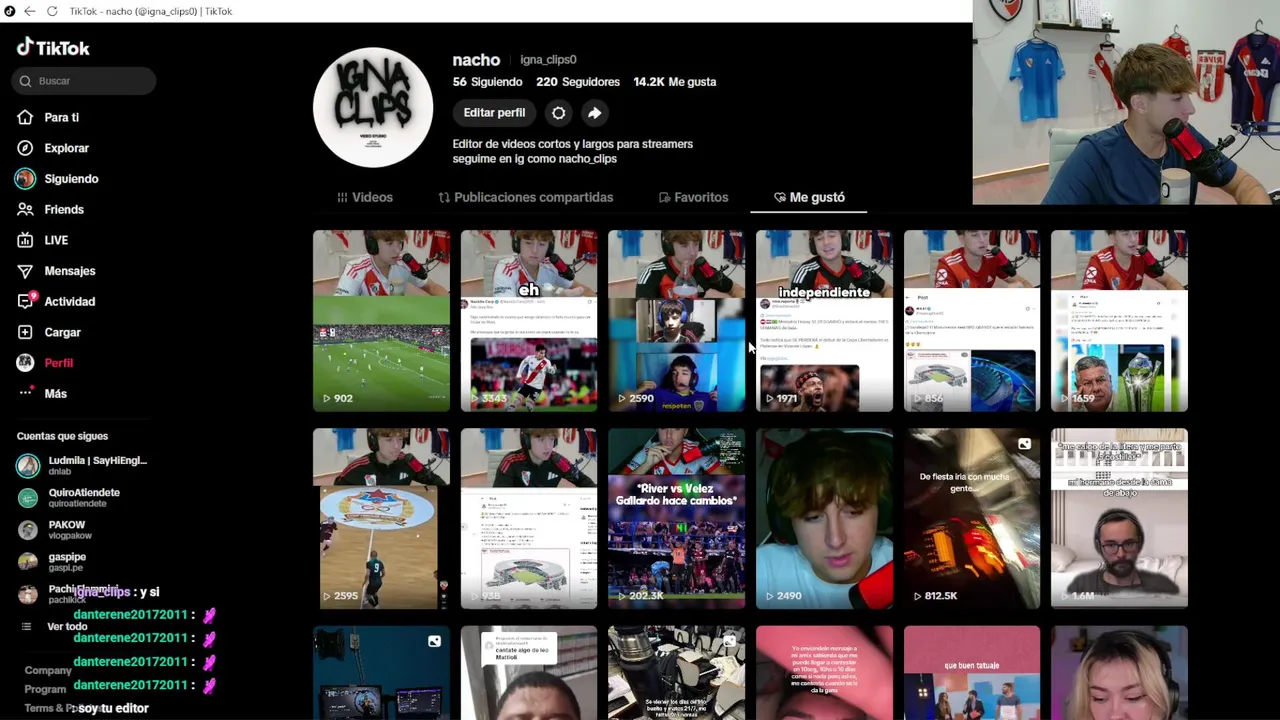
Task: Click the Buscar search field
Action: coord(84,81)
